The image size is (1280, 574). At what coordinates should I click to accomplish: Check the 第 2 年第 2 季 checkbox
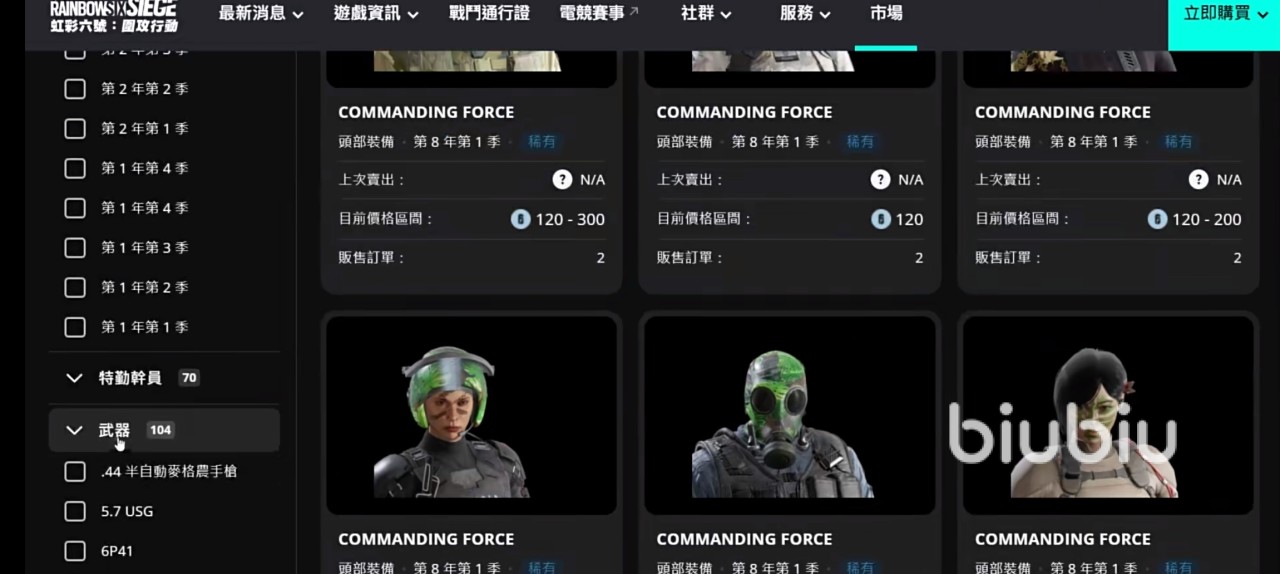75,89
